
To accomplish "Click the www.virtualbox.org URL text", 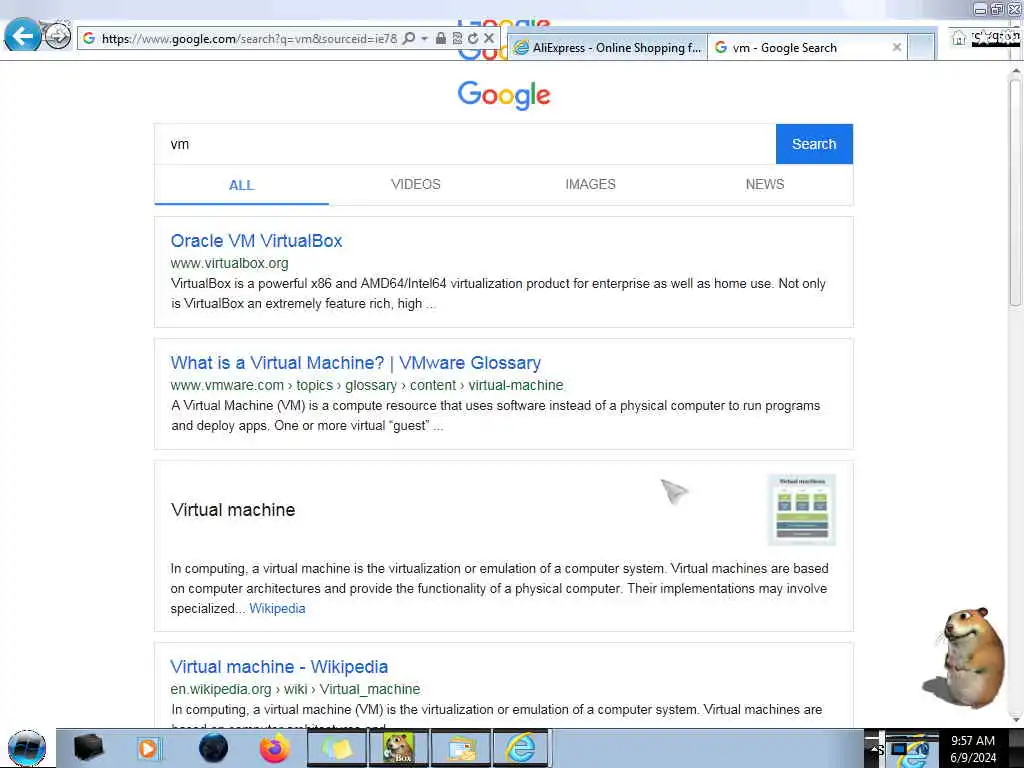I will [229, 263].
